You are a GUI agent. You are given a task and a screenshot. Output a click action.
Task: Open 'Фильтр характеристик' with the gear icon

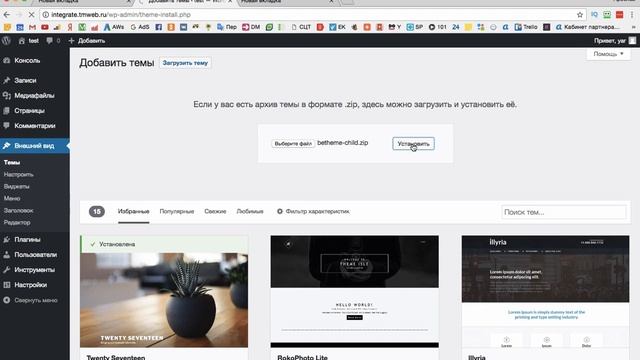pyautogui.click(x=313, y=211)
